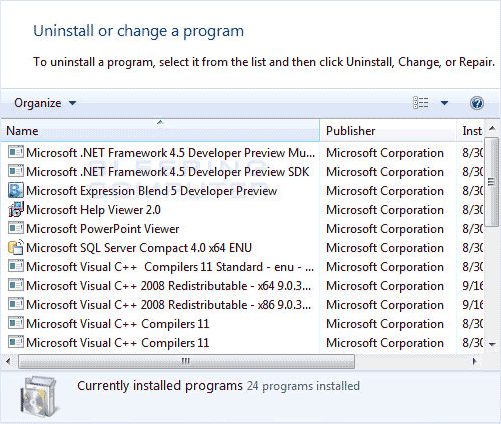The width and height of the screenshot is (501, 424).
Task: Click the view layout icon in toolbar
Action: [x=421, y=103]
